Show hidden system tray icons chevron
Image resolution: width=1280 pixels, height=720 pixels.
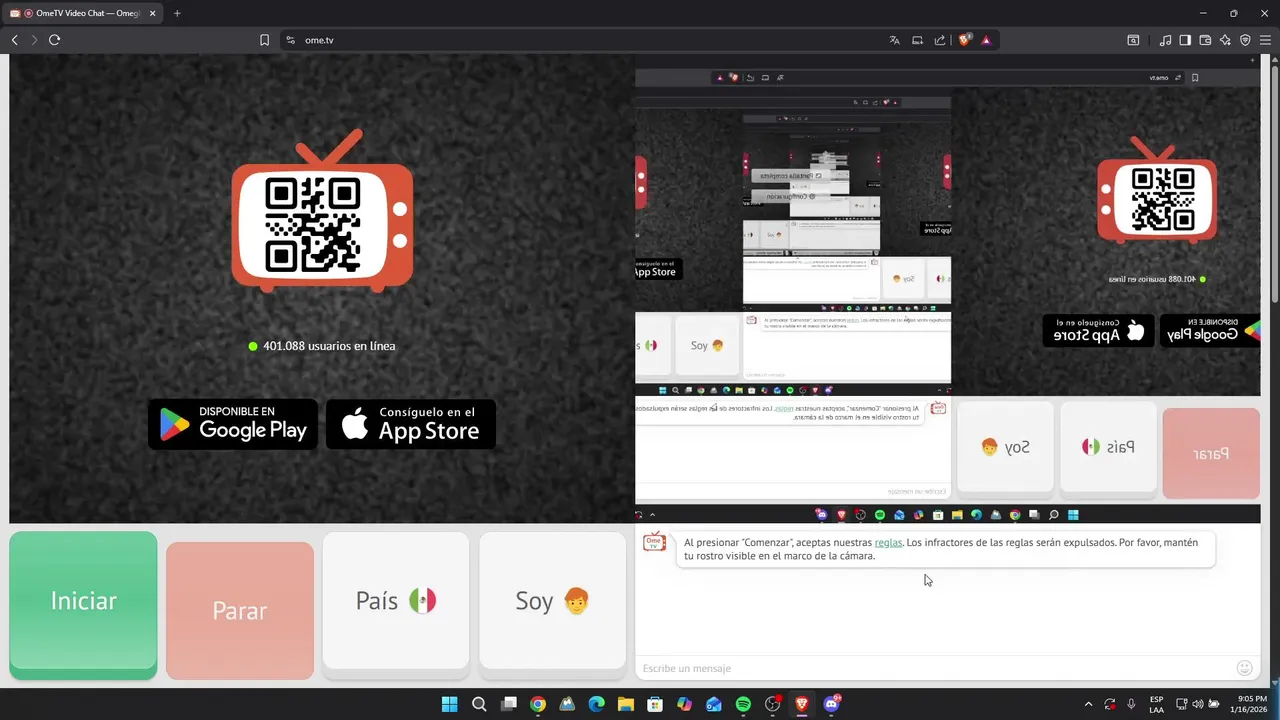(x=1089, y=704)
